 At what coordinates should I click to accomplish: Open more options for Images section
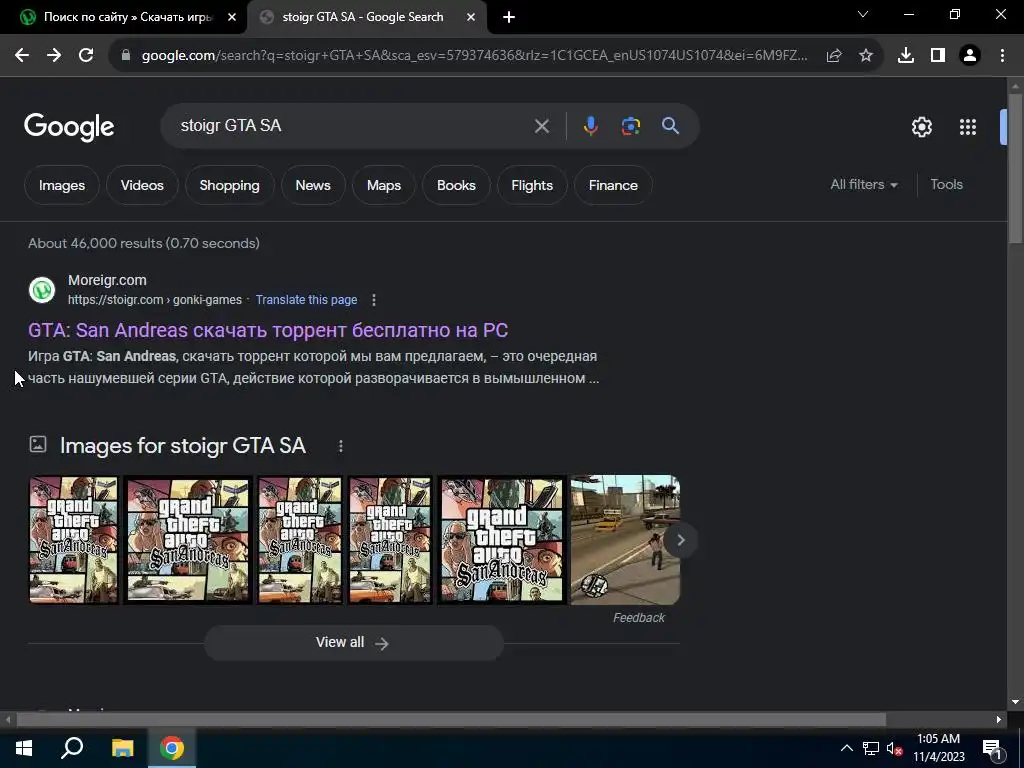pos(341,446)
